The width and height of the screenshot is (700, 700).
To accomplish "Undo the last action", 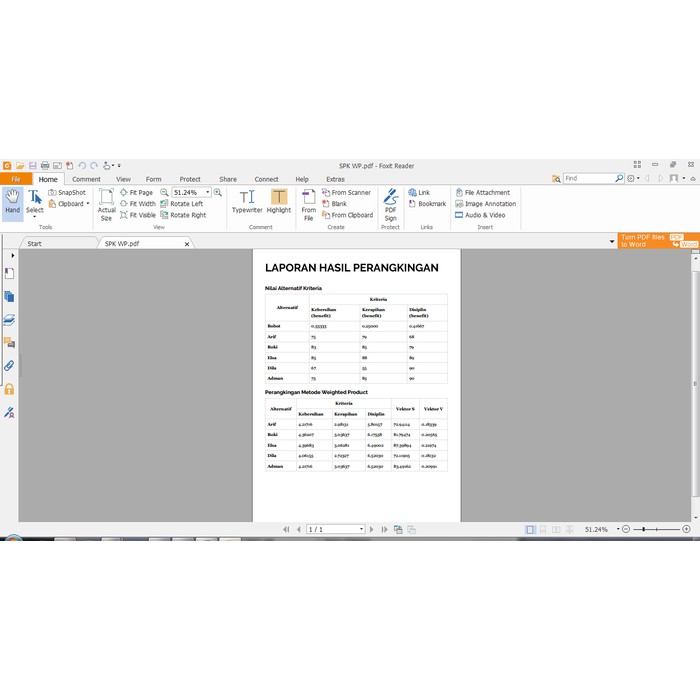I will [x=82, y=166].
